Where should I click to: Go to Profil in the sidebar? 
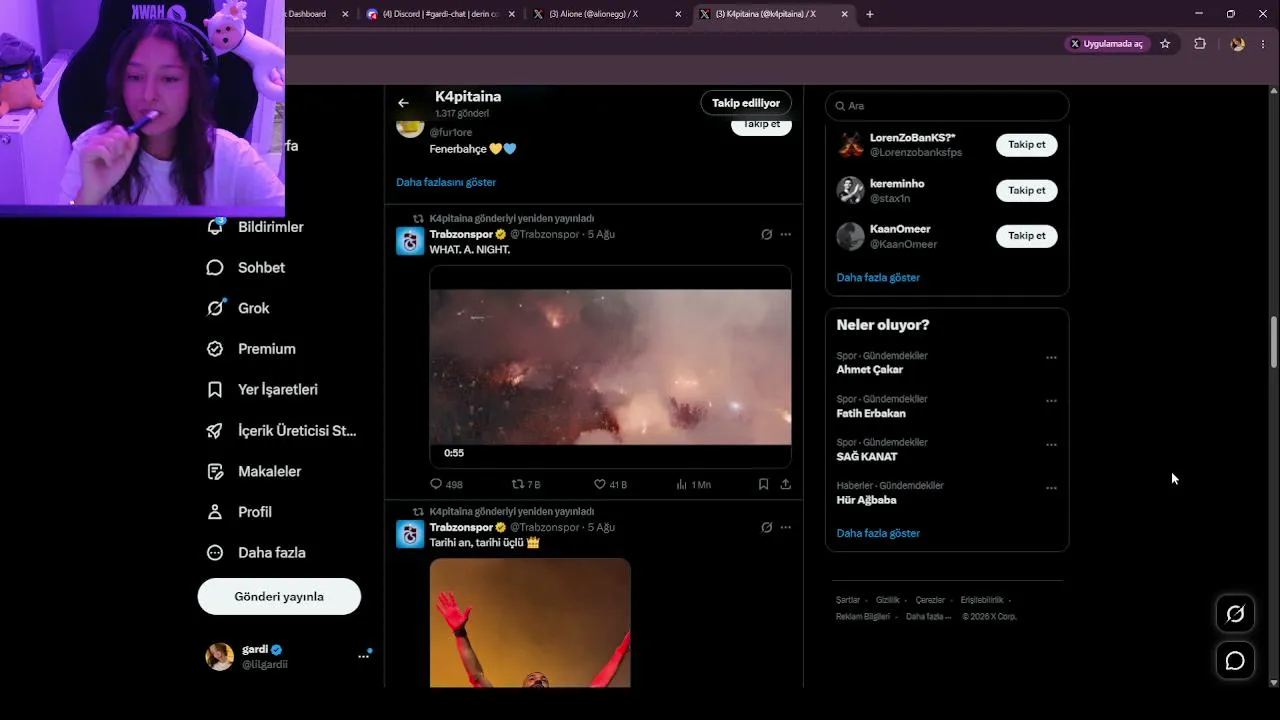[x=239, y=512]
